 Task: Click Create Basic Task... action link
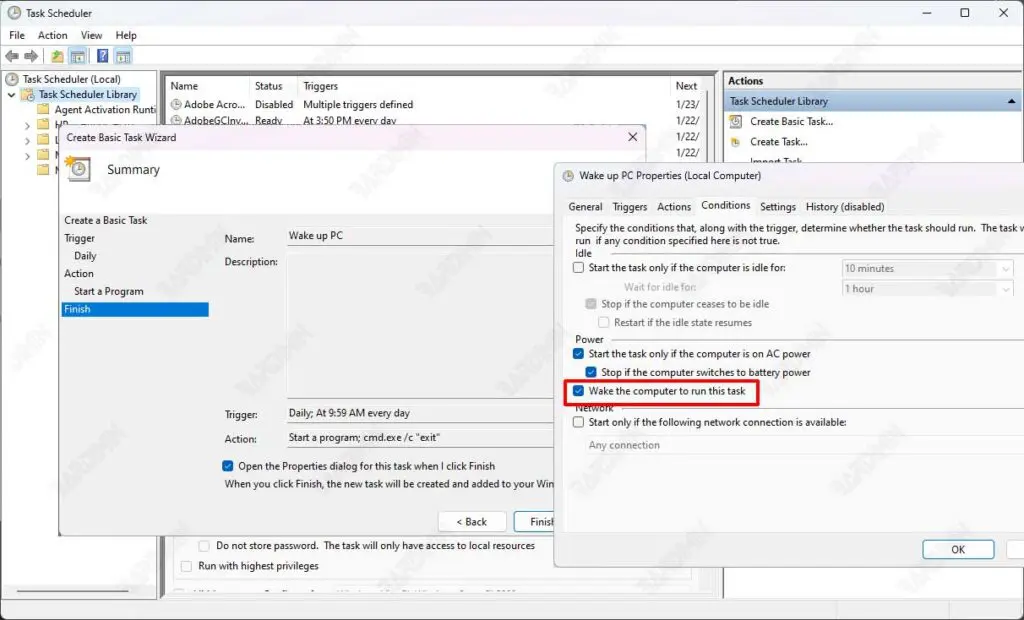click(792, 122)
